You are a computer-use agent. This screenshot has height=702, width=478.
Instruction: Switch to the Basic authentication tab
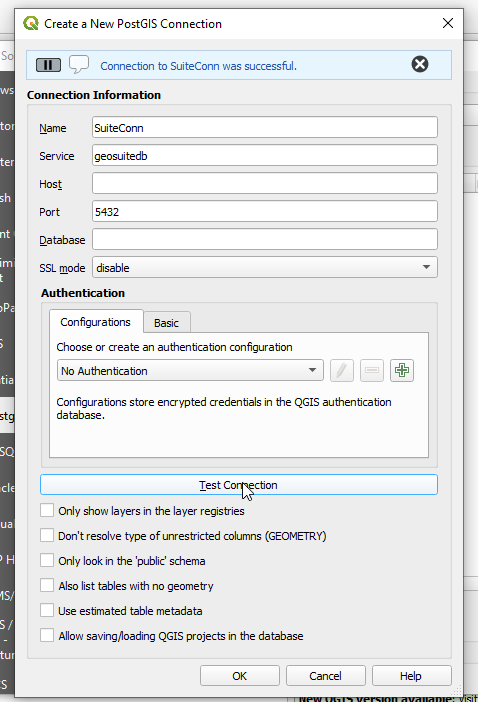(166, 323)
